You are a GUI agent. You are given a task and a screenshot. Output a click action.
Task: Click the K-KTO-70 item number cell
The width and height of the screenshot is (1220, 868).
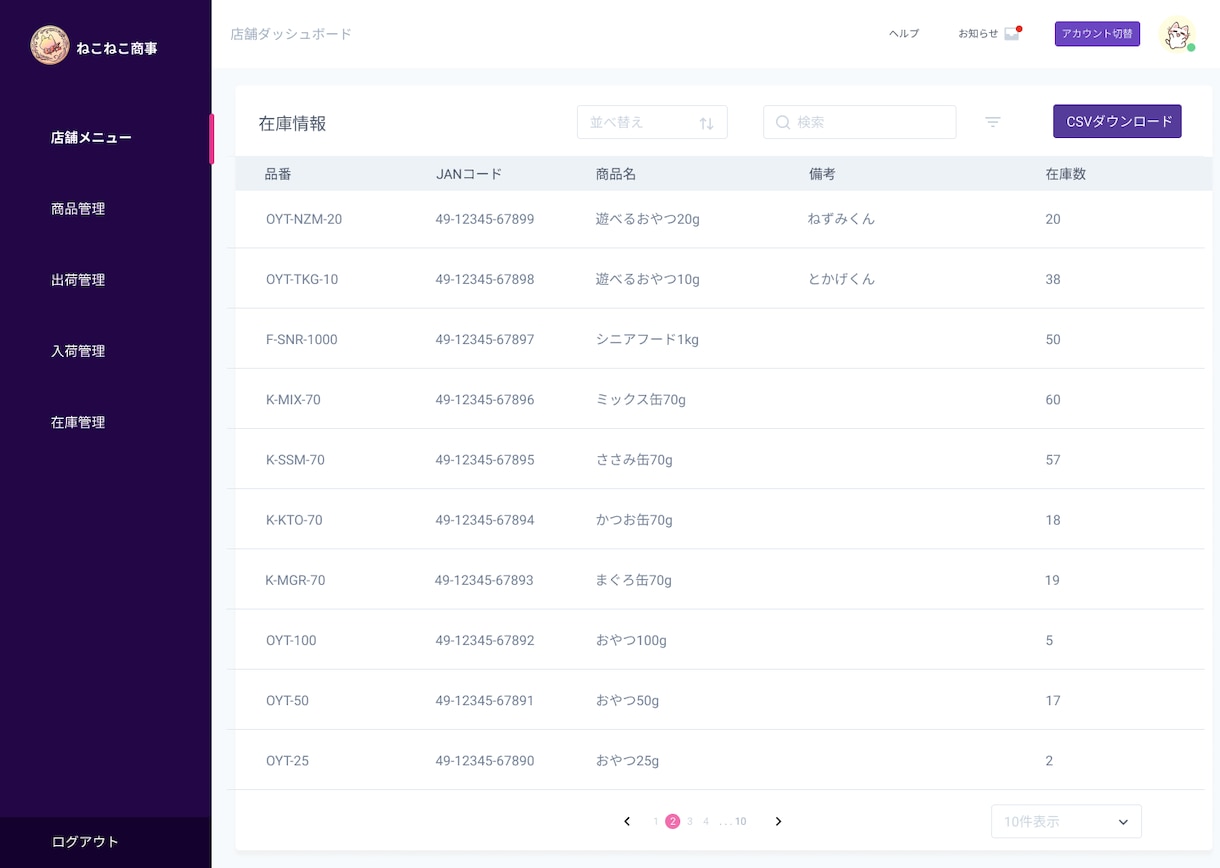coord(294,520)
